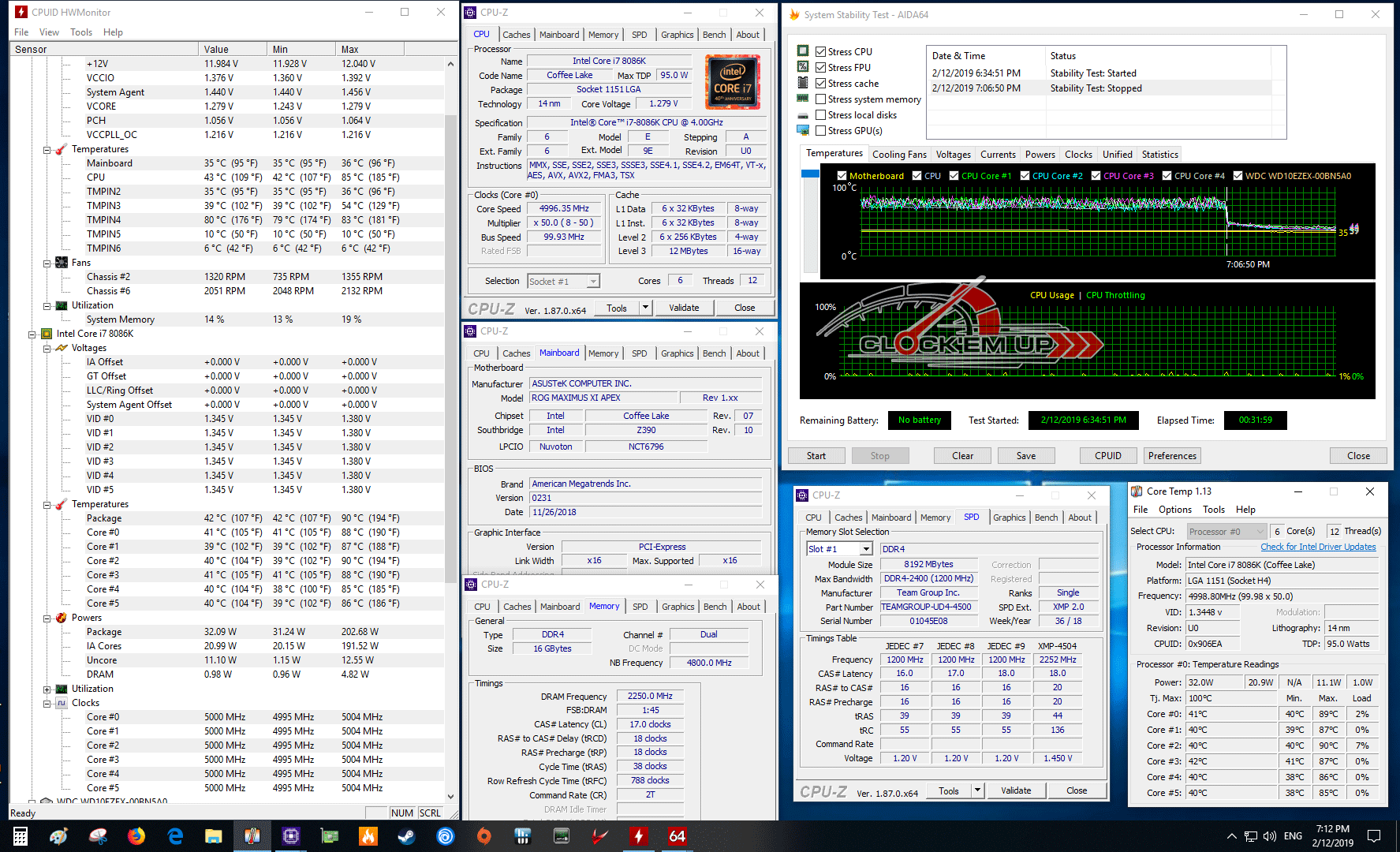Image resolution: width=1400 pixels, height=852 pixels.
Task: Open the AIDA64 taskbar icon
Action: [x=677, y=835]
